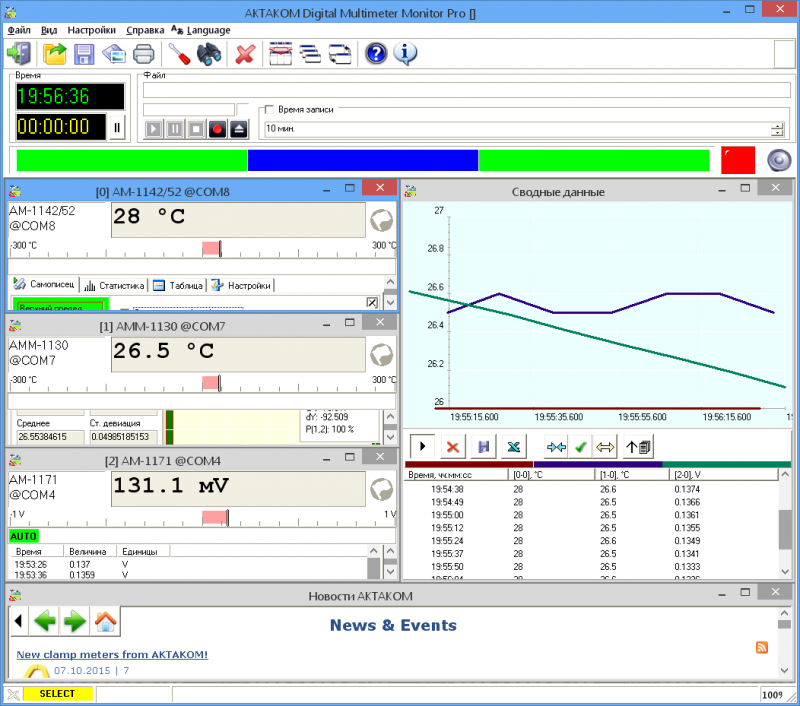Viewport: 800px width, 706px height.
Task: Click the Время, чч:мм:сс column header
Action: [x=457, y=475]
